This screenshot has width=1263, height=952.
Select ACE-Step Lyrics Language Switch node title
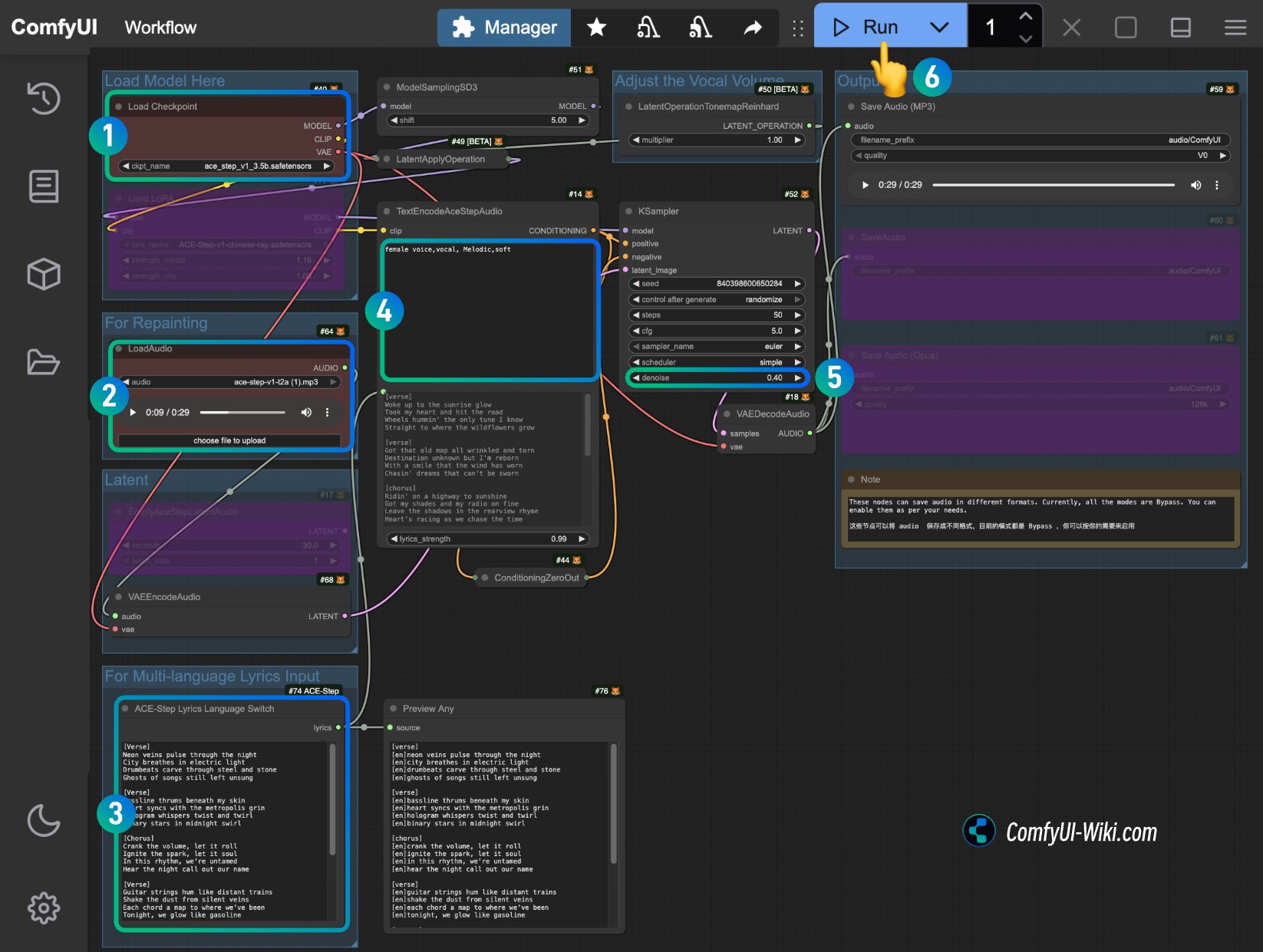click(204, 709)
